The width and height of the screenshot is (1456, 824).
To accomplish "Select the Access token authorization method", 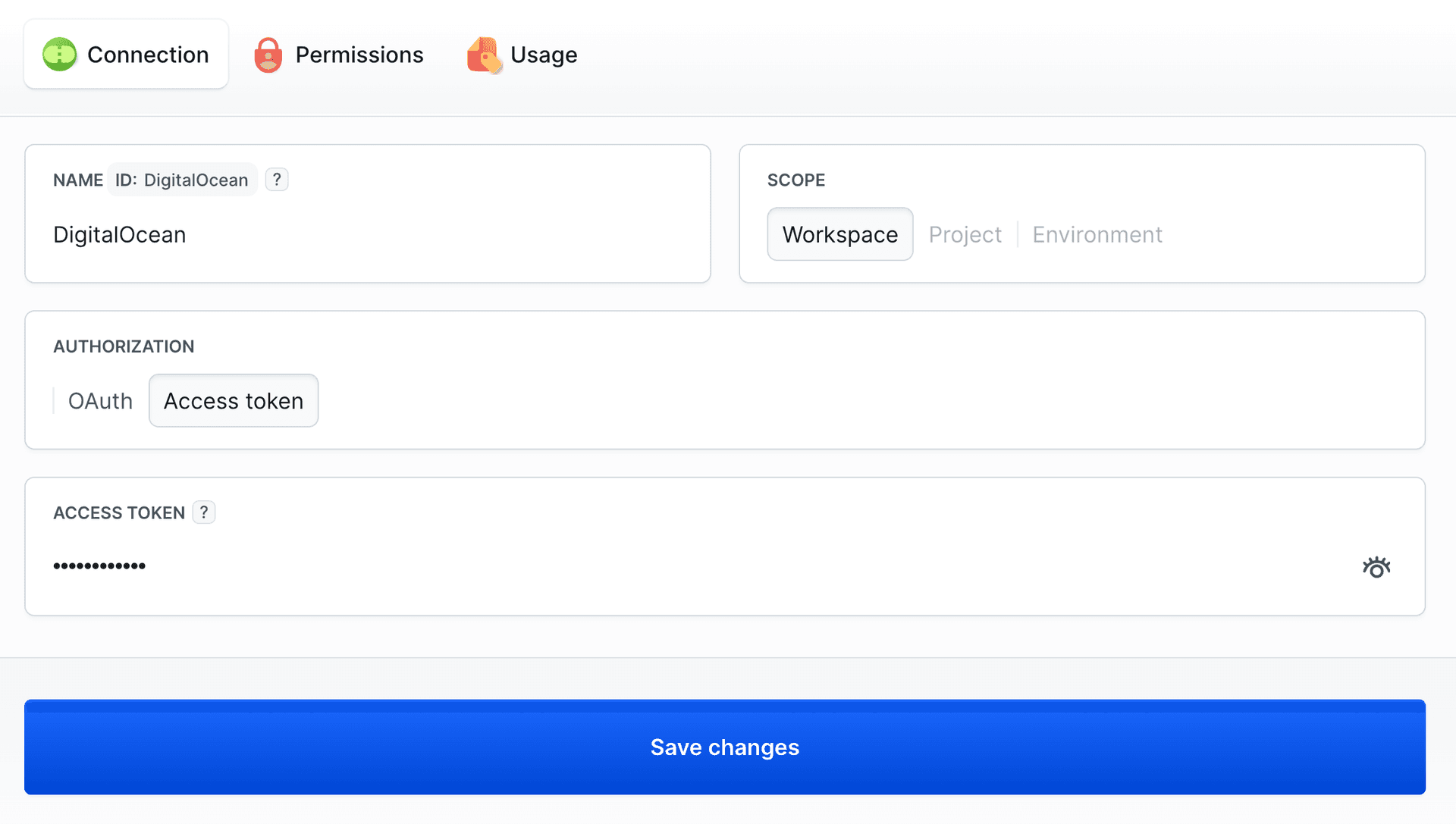I will coord(233,400).
